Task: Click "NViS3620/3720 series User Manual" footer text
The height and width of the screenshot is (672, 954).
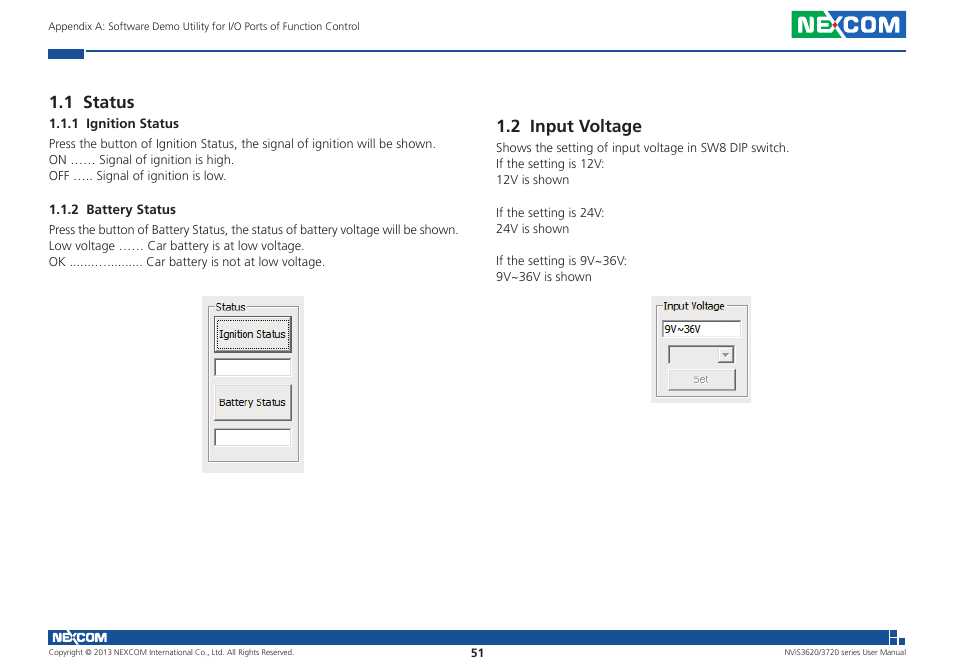Action: point(844,653)
